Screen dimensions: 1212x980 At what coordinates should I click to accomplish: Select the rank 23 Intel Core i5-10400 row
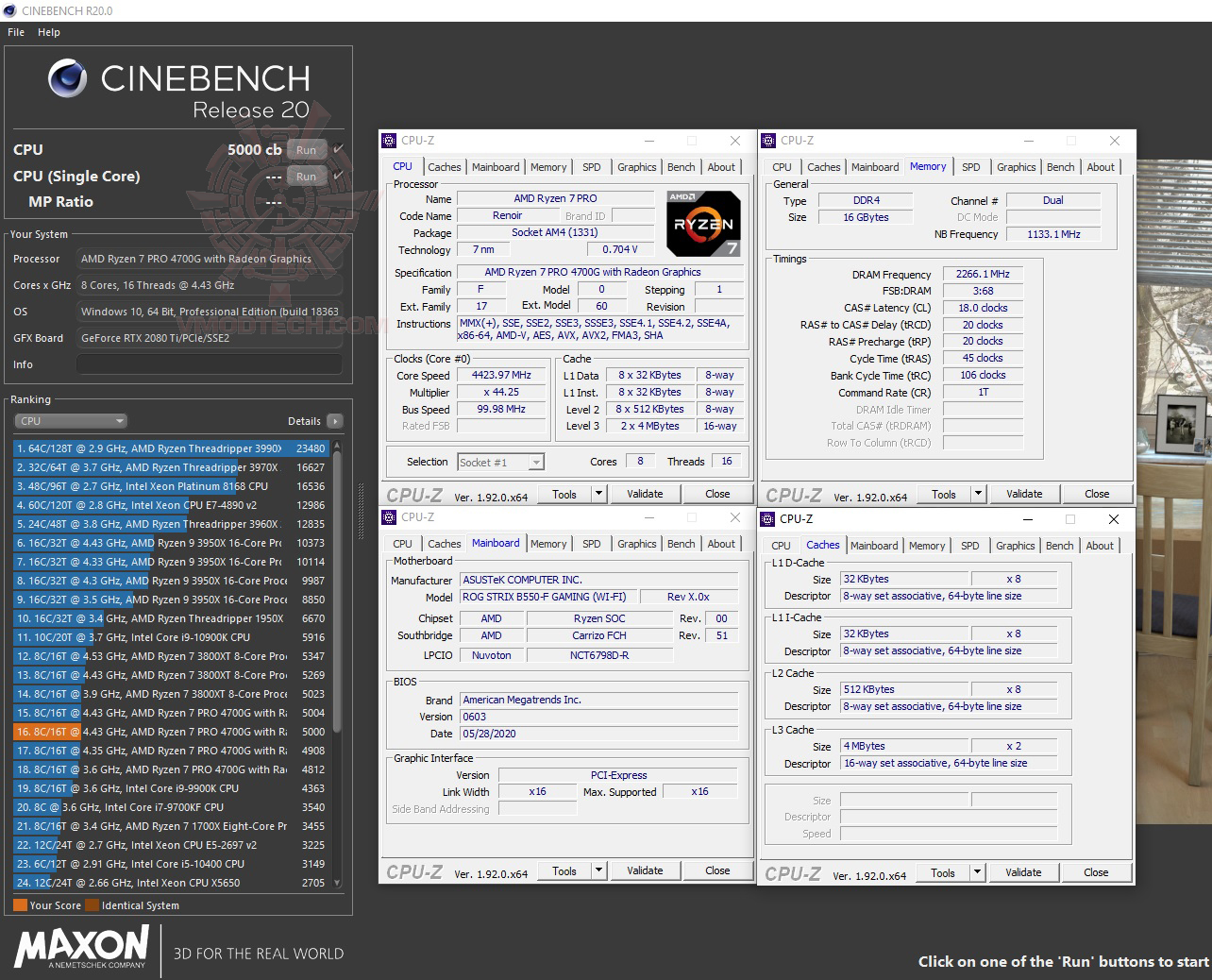(171, 864)
